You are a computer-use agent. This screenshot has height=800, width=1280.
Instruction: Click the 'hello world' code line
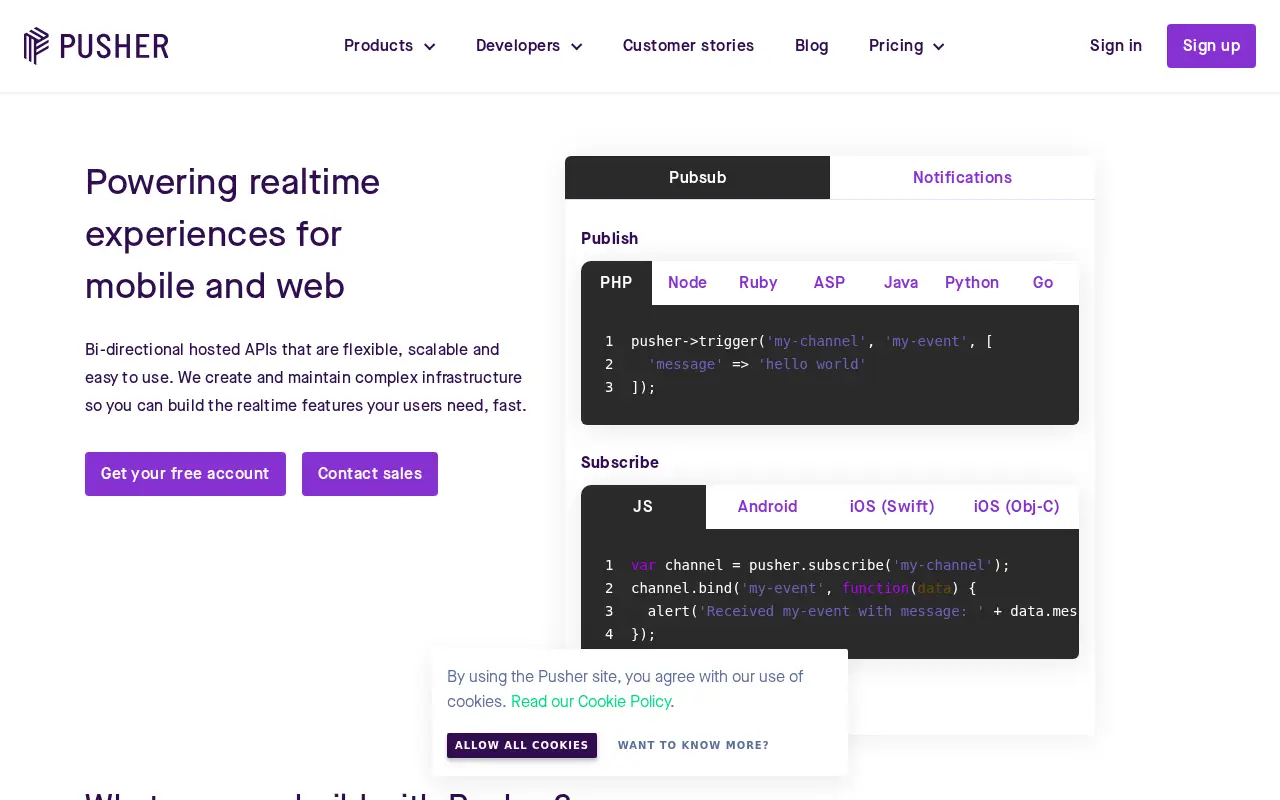757,364
